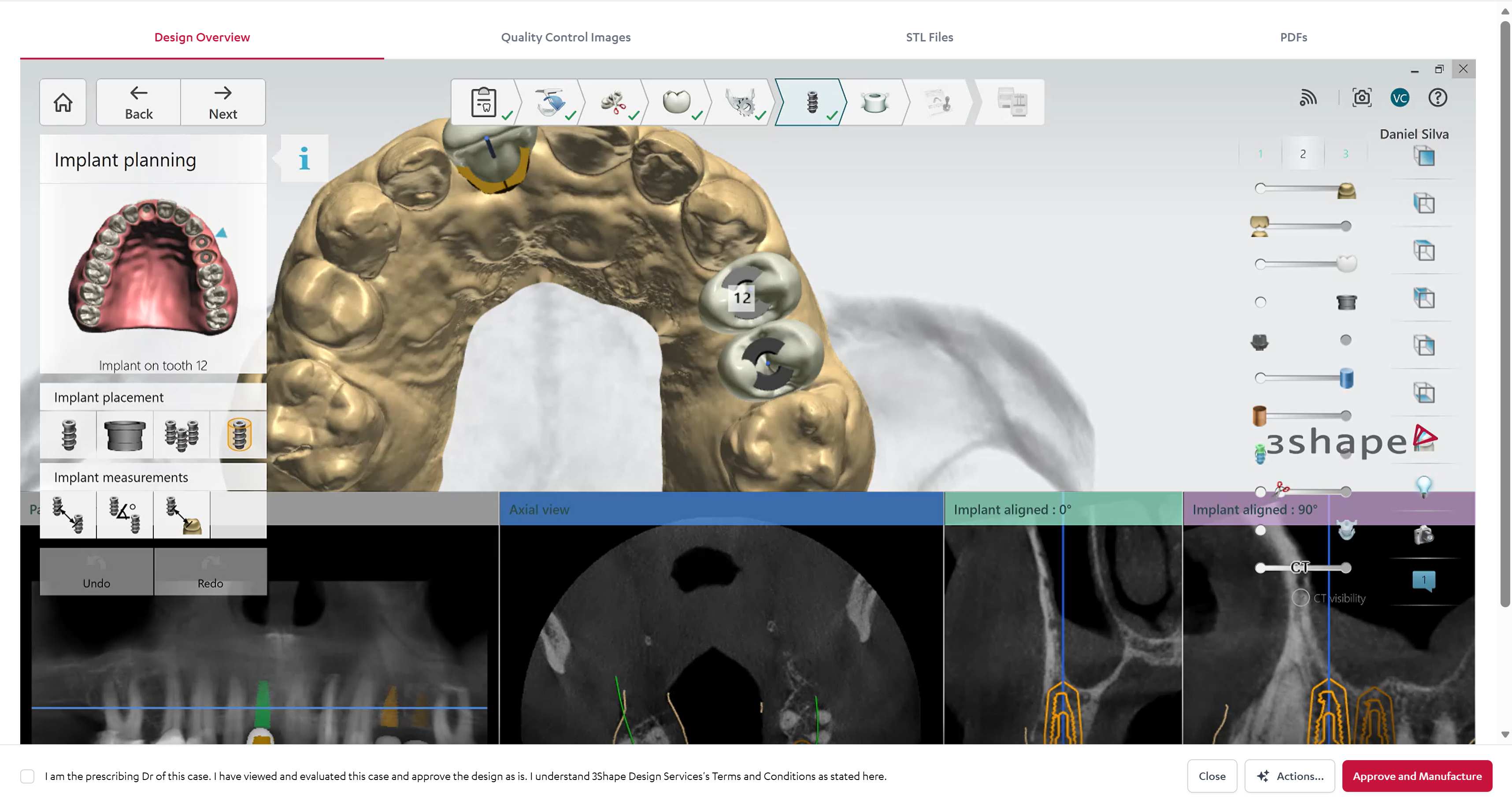Select the highlighted implant safety zone tool
The width and height of the screenshot is (1512, 802).
pyautogui.click(x=238, y=435)
